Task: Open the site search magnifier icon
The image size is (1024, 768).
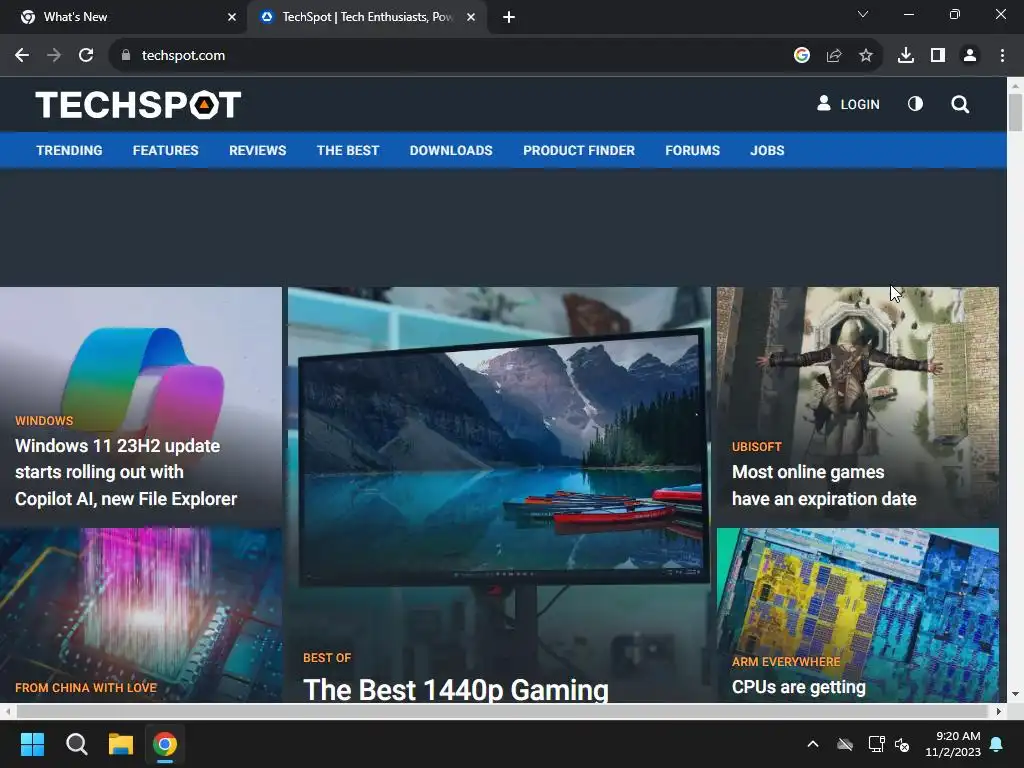Action: (959, 104)
